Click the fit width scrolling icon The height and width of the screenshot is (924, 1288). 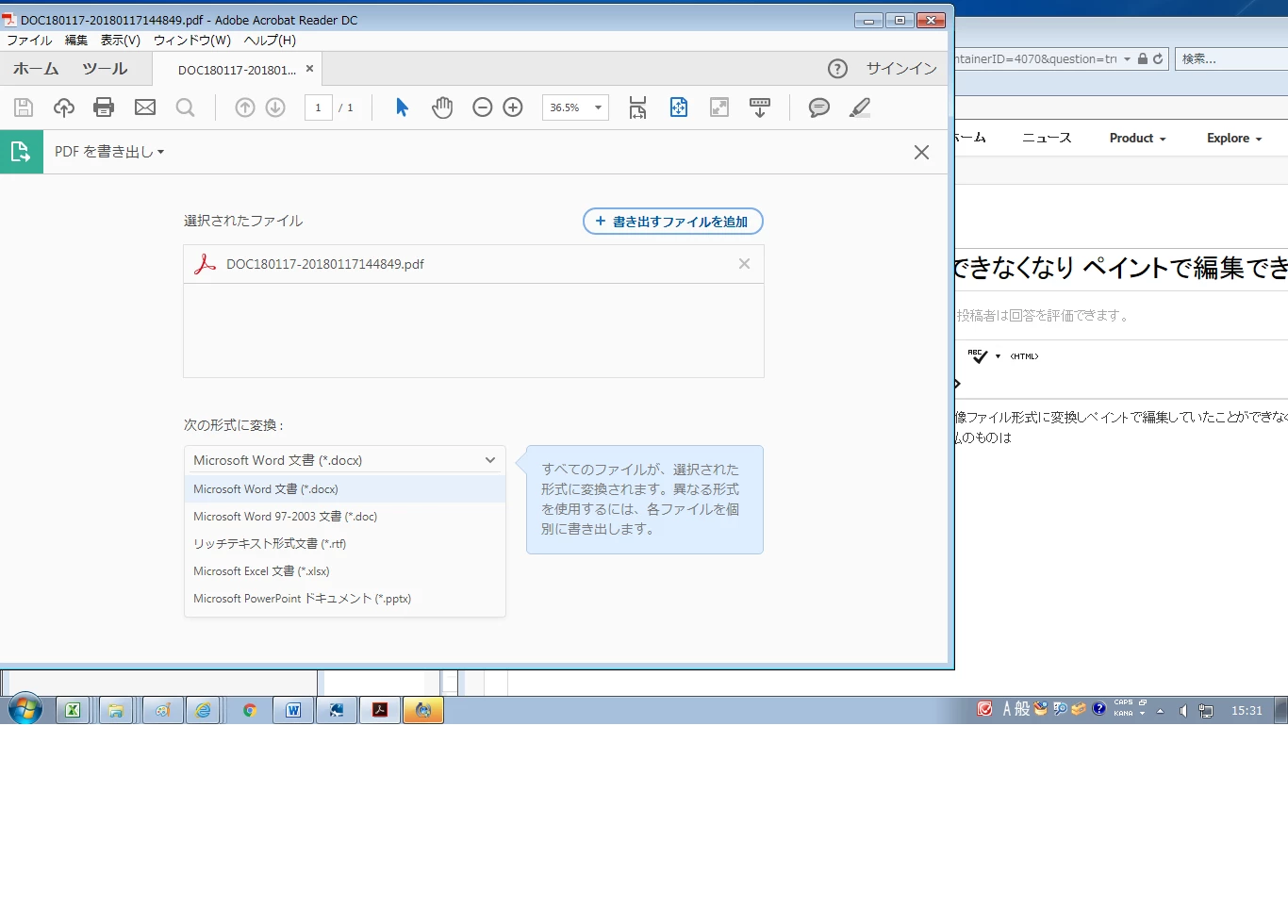638,107
